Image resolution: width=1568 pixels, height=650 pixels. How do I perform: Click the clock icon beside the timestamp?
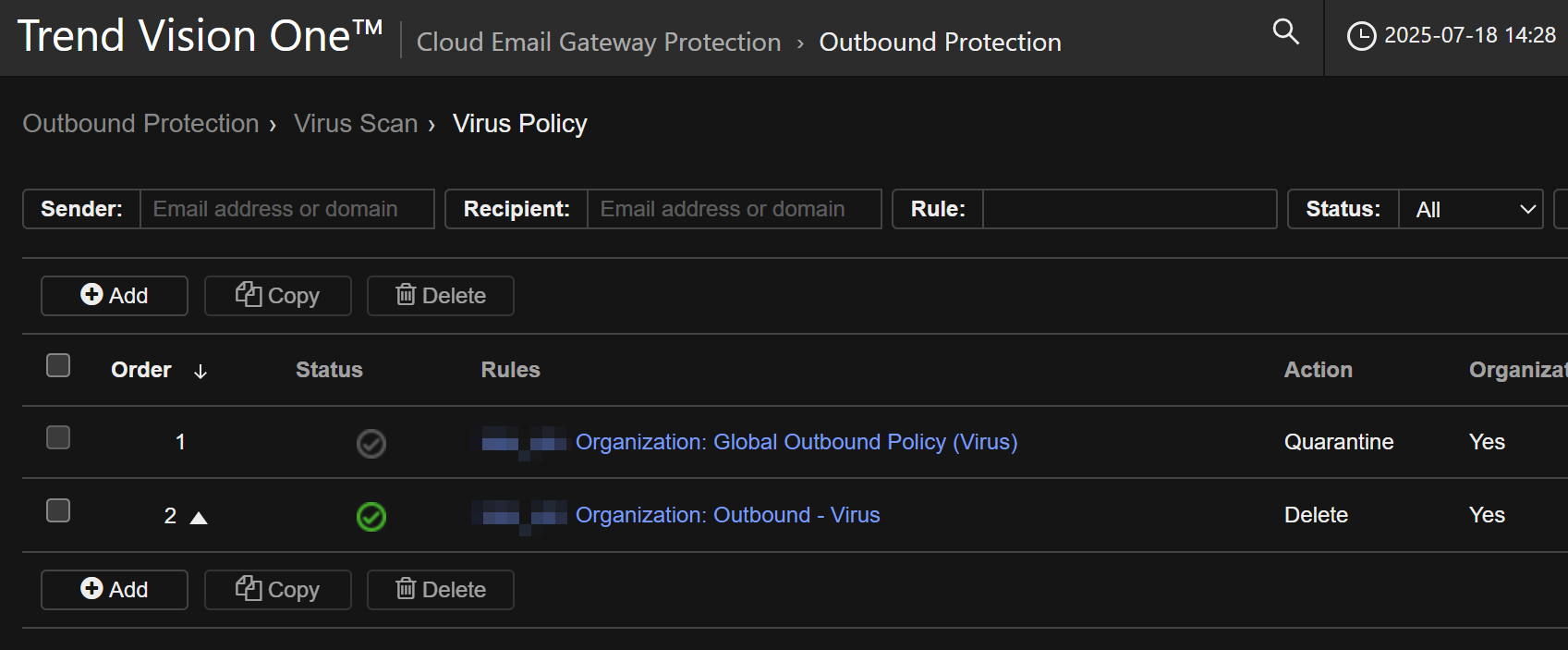coord(1361,36)
